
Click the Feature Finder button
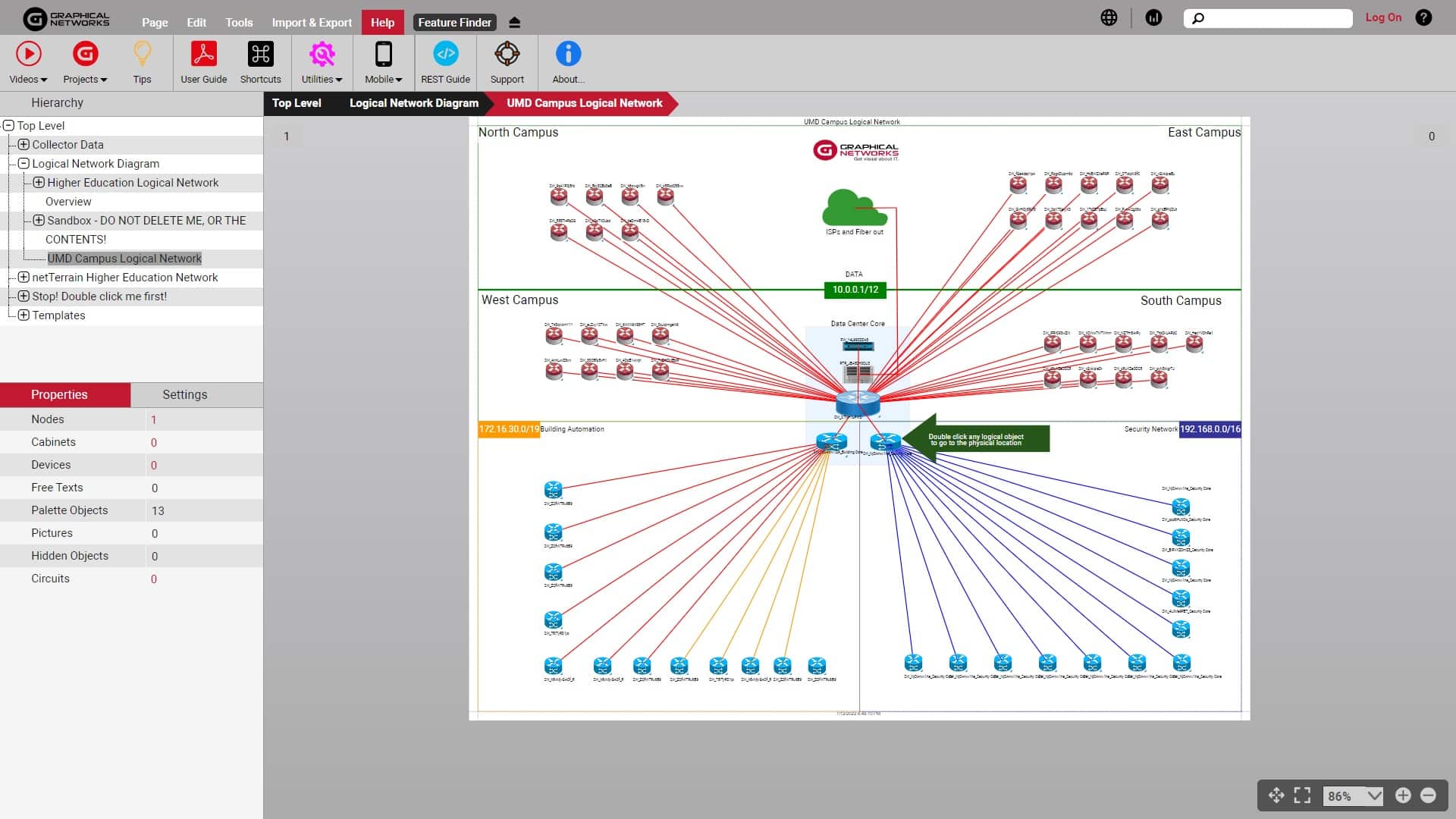click(x=454, y=23)
